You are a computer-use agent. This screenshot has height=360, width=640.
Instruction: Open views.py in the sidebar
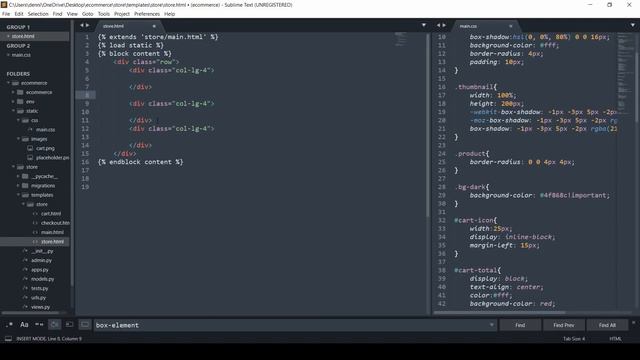(x=40, y=307)
